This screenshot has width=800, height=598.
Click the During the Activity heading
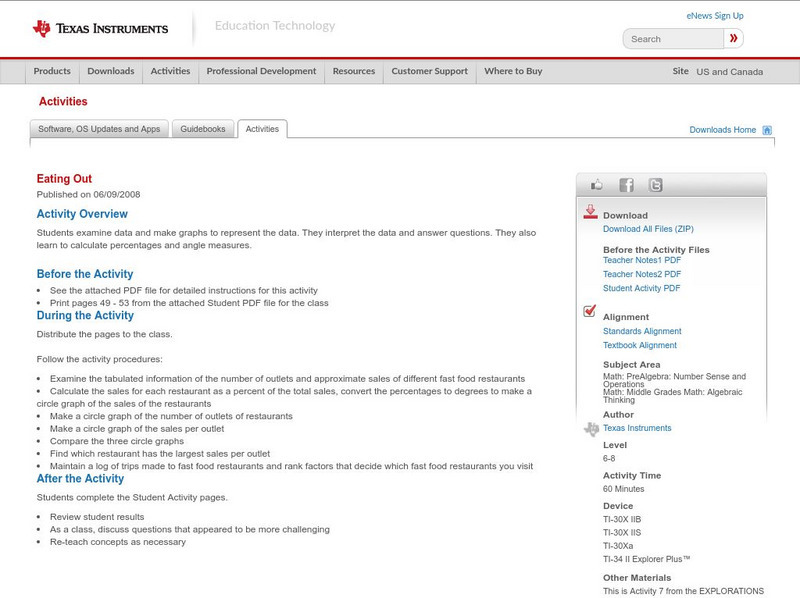pyautogui.click(x=85, y=315)
